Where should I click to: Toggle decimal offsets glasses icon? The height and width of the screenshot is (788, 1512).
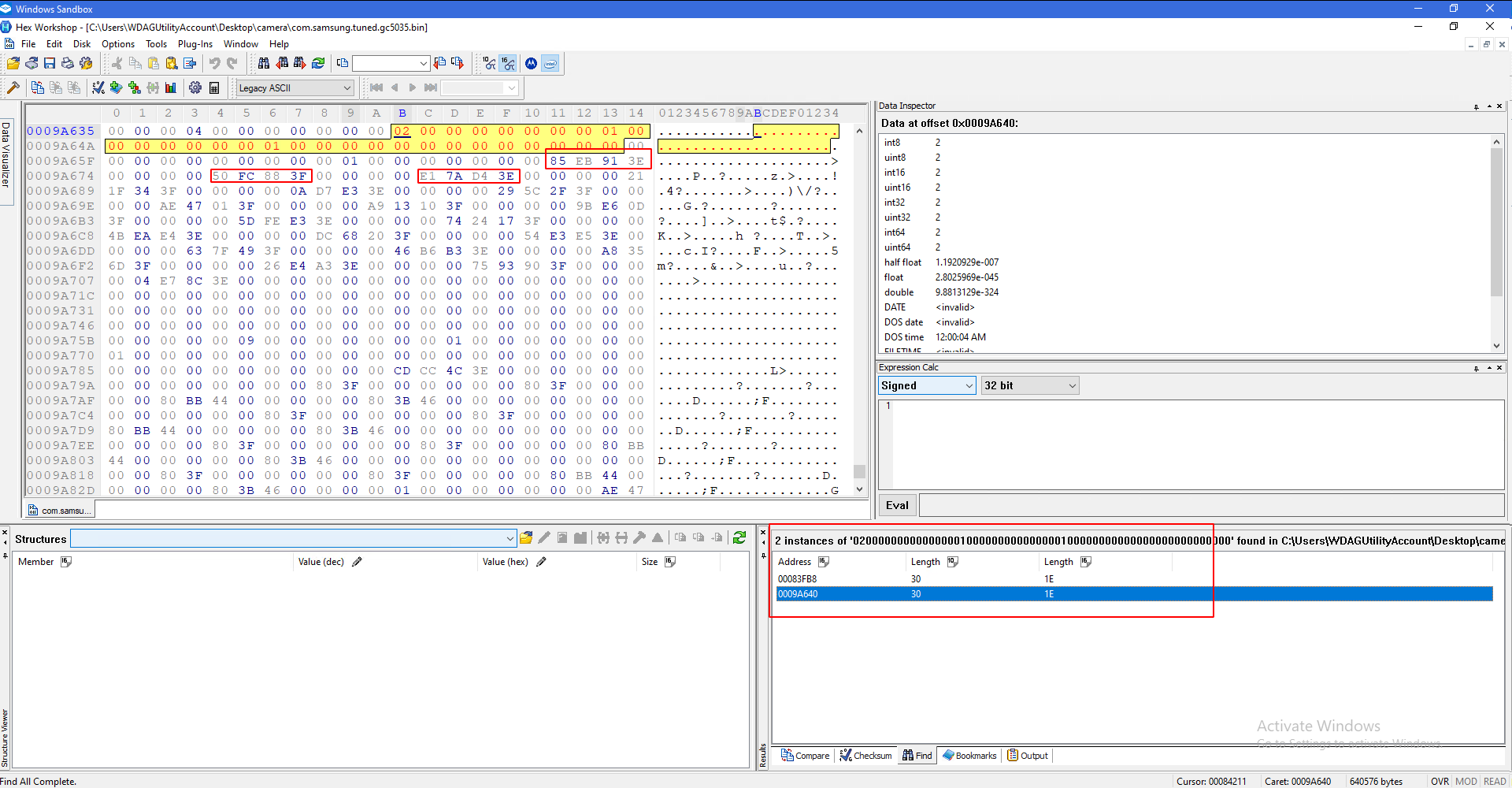point(489,64)
